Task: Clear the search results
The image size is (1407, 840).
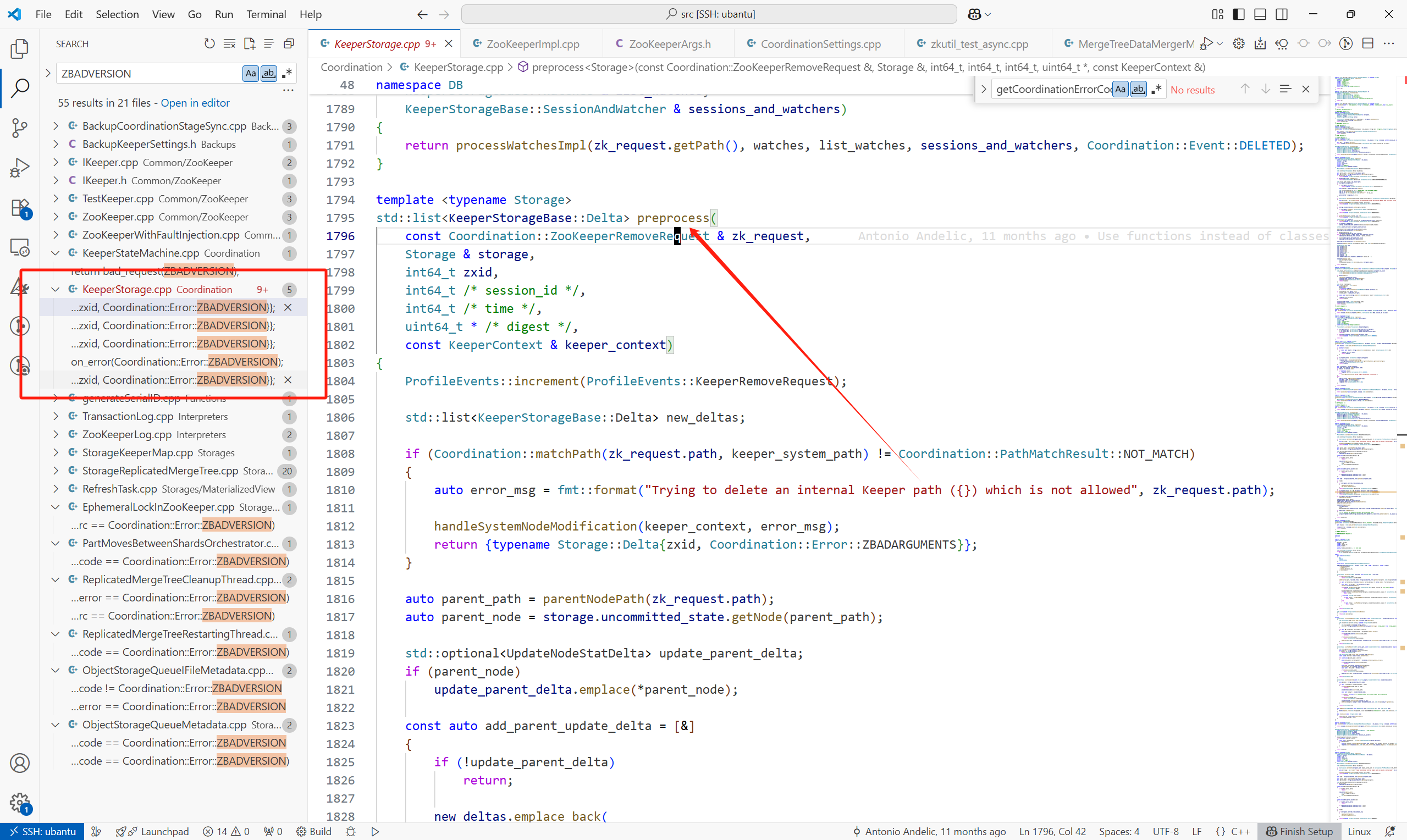Action: pyautogui.click(x=229, y=43)
